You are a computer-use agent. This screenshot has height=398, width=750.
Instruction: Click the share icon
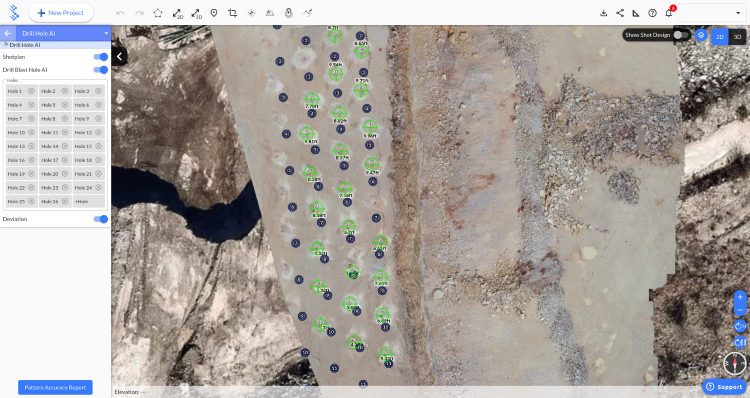coord(620,13)
